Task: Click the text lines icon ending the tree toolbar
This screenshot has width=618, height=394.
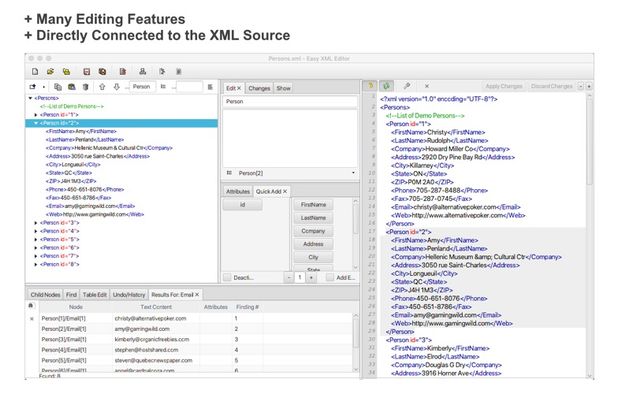Action: pos(210,87)
